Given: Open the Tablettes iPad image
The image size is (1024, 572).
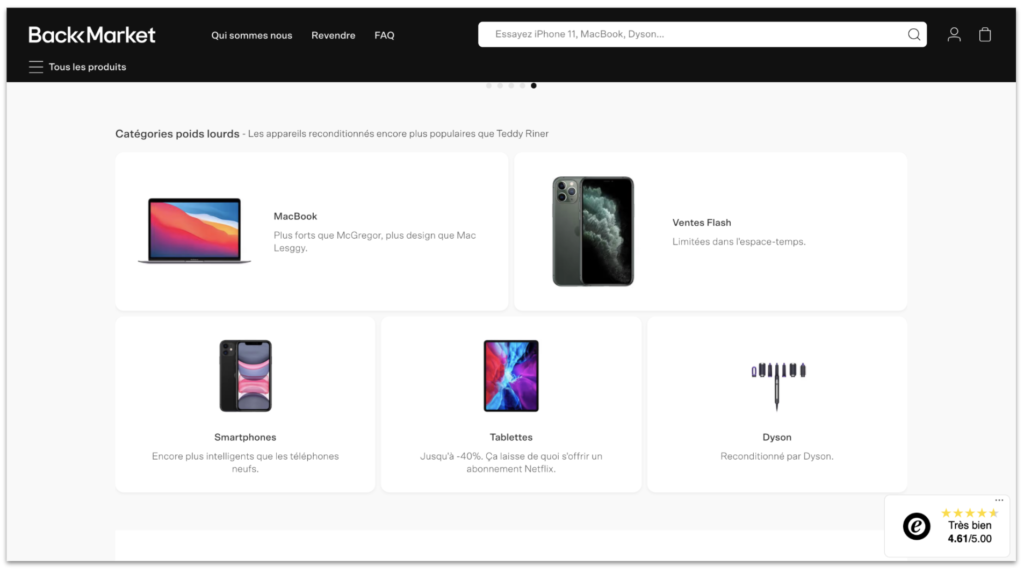Looking at the screenshot, I should click(x=511, y=375).
